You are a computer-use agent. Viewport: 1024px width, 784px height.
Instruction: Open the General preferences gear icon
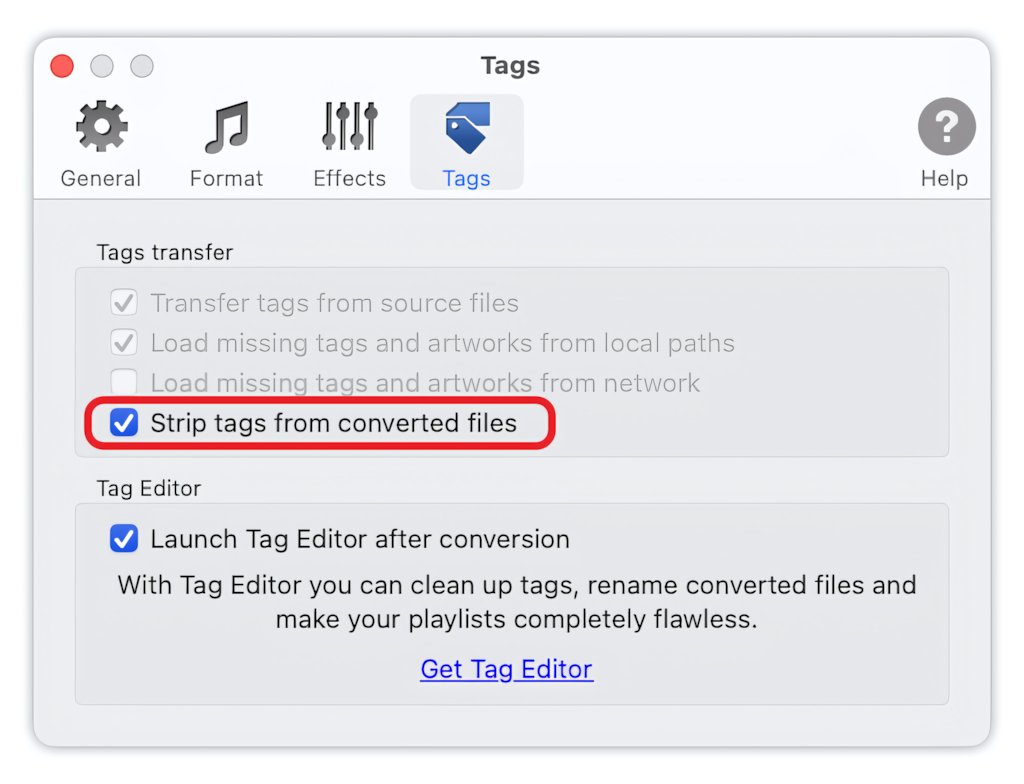(101, 126)
